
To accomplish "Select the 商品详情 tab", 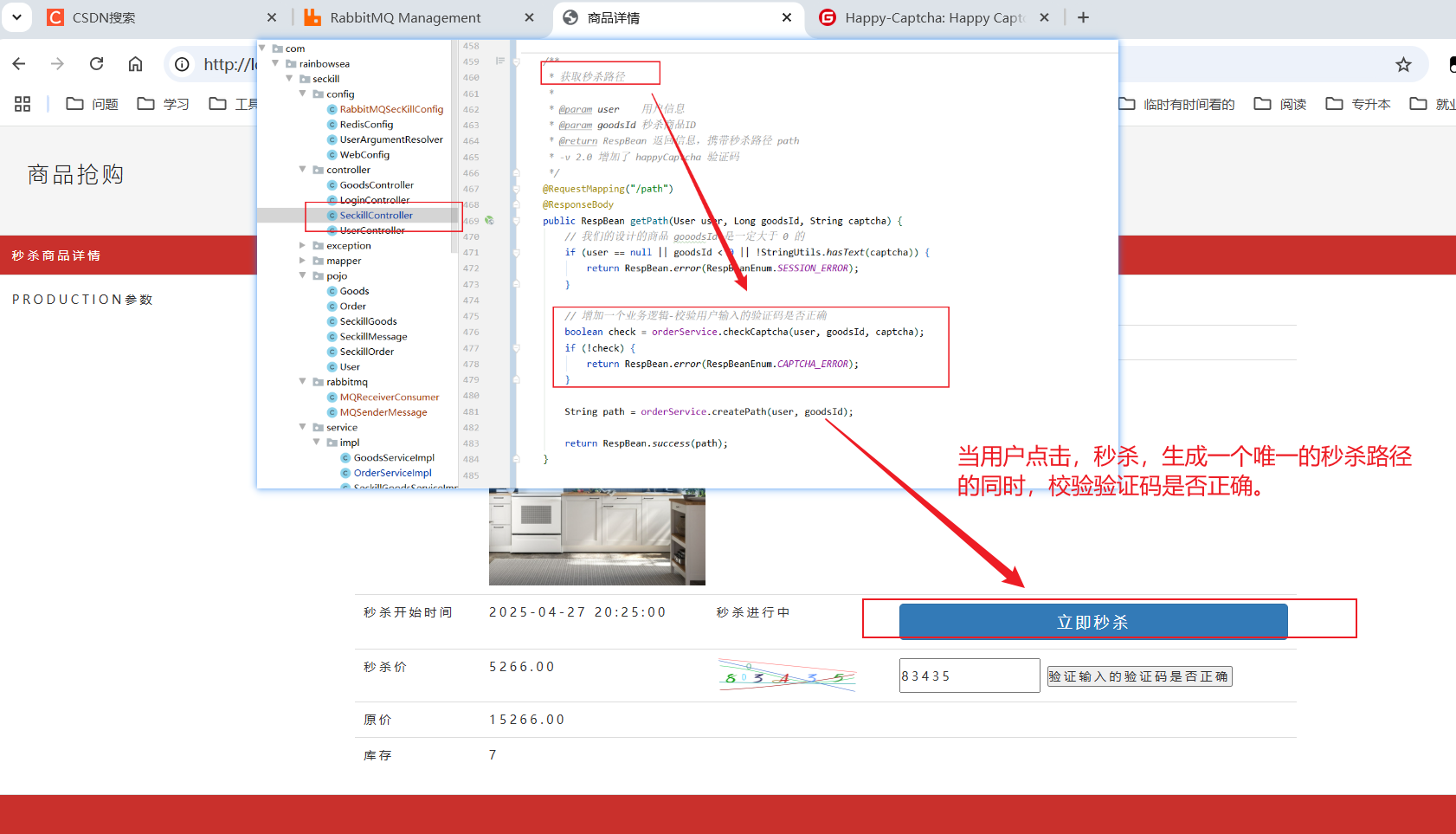I will (677, 17).
